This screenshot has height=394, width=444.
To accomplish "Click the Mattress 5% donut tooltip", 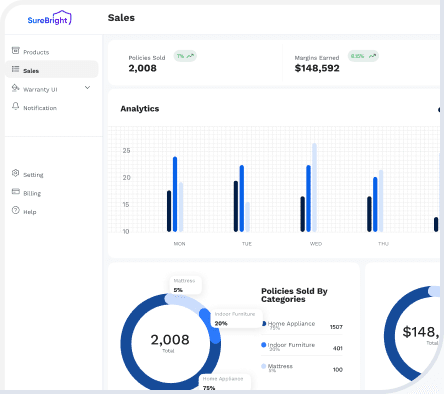I will 185,285.
